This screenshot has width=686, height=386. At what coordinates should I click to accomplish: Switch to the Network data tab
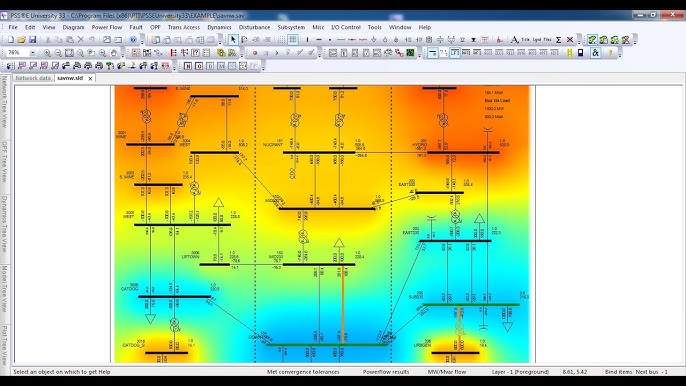point(33,78)
